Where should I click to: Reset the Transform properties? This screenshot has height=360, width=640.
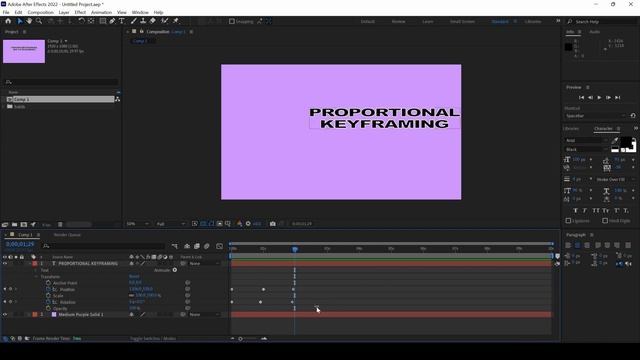tap(134, 277)
